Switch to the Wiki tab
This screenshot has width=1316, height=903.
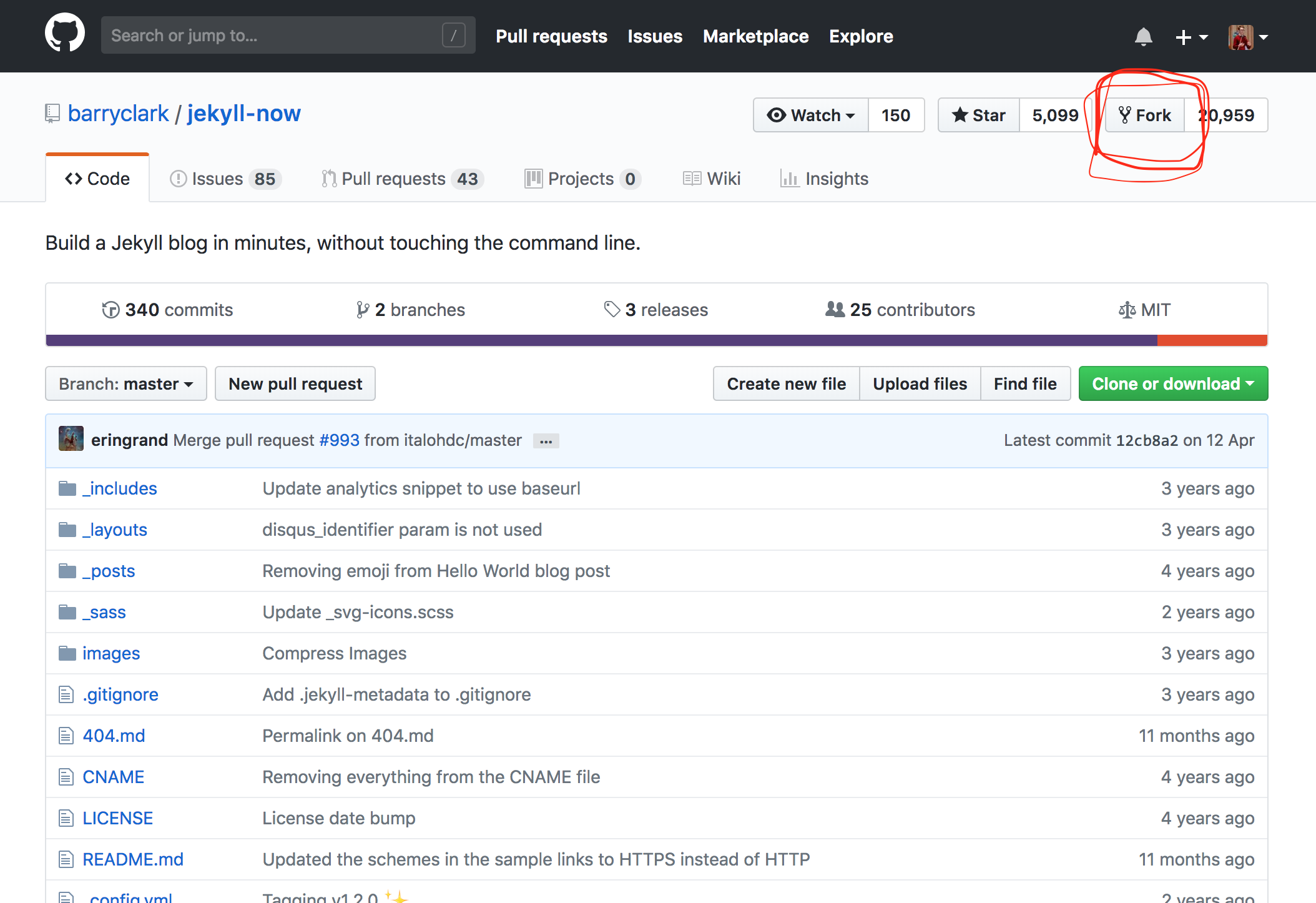pos(712,179)
